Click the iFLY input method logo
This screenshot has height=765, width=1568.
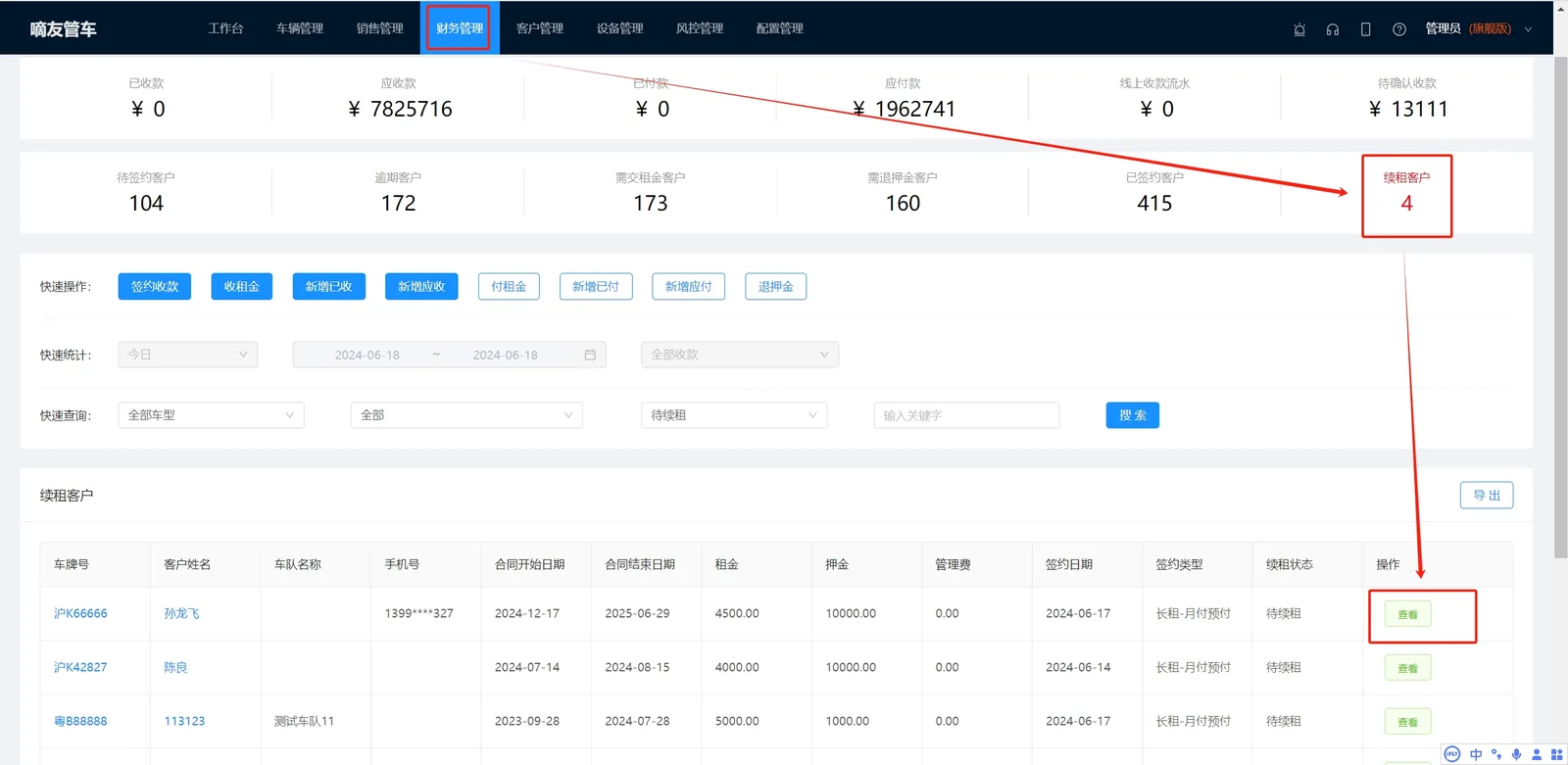coord(1452,754)
